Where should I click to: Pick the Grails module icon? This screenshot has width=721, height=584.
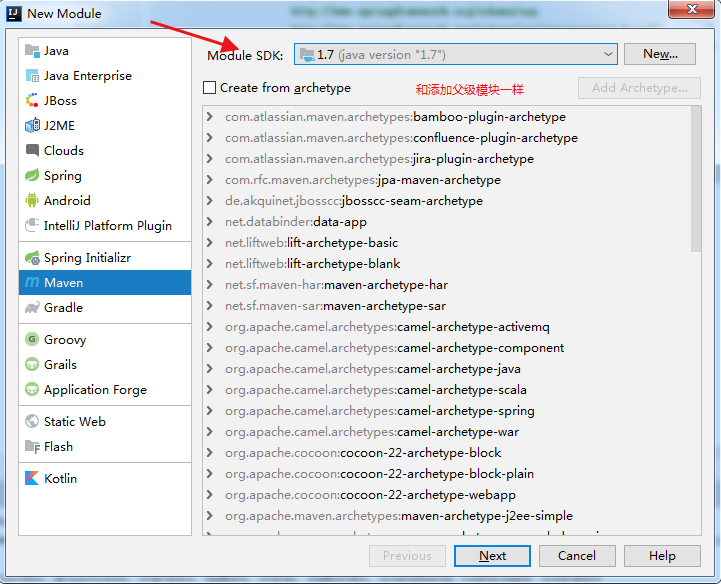(32, 364)
